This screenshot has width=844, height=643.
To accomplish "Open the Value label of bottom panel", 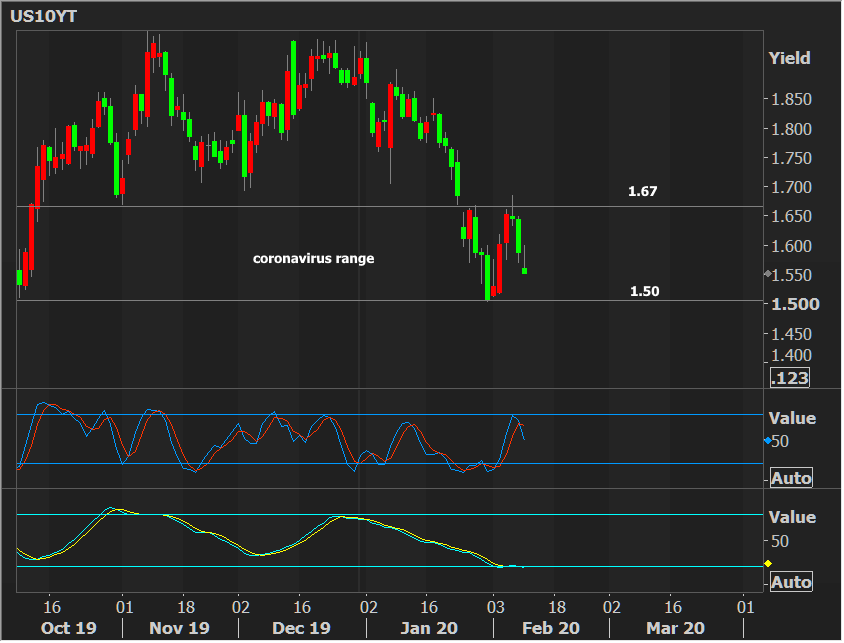I will point(791,517).
